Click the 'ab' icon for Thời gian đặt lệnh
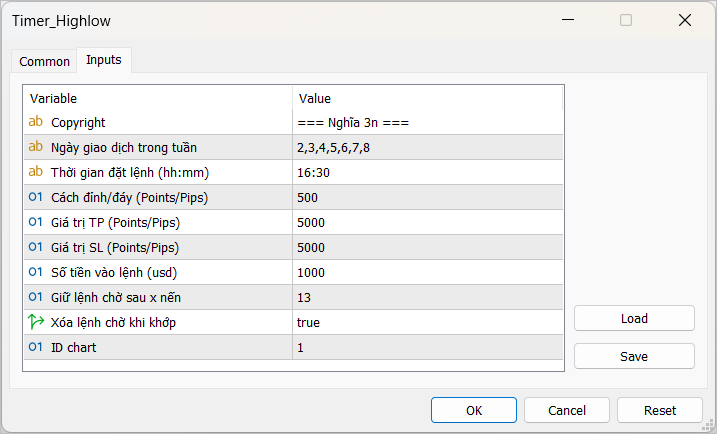The image size is (717, 434). [36, 172]
